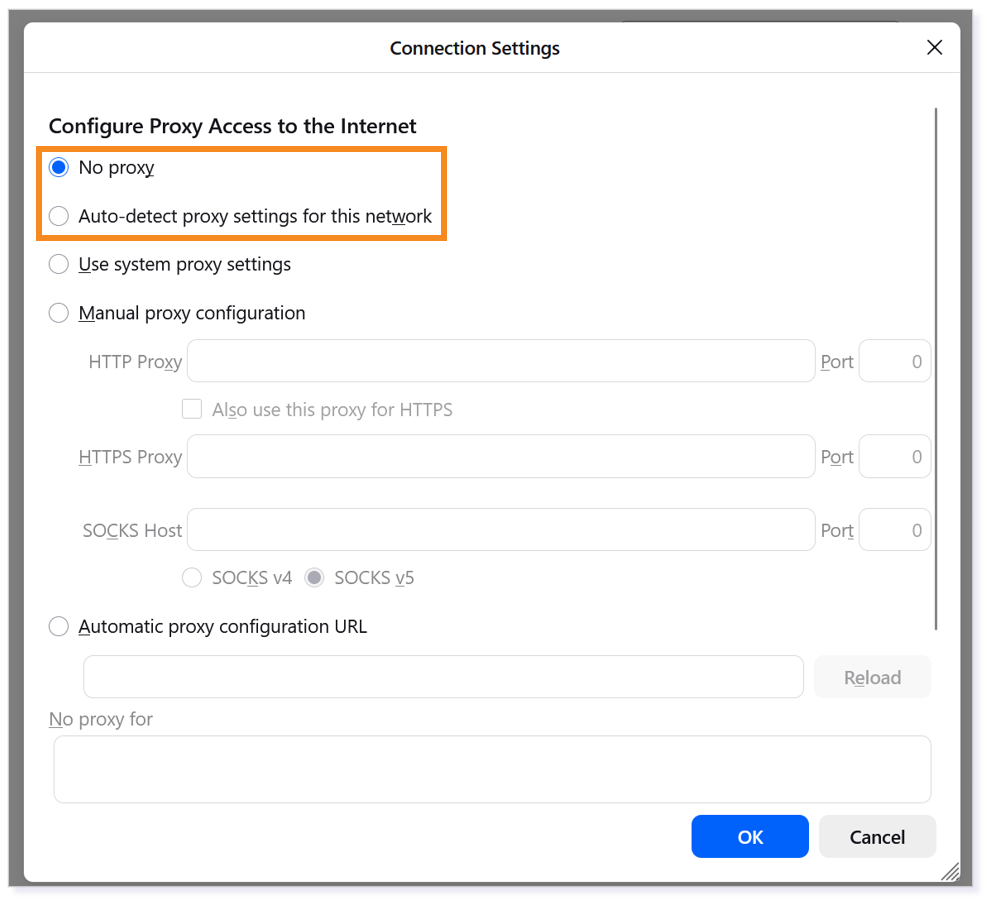
Task: Click the SOCKS Host field
Action: click(x=500, y=530)
